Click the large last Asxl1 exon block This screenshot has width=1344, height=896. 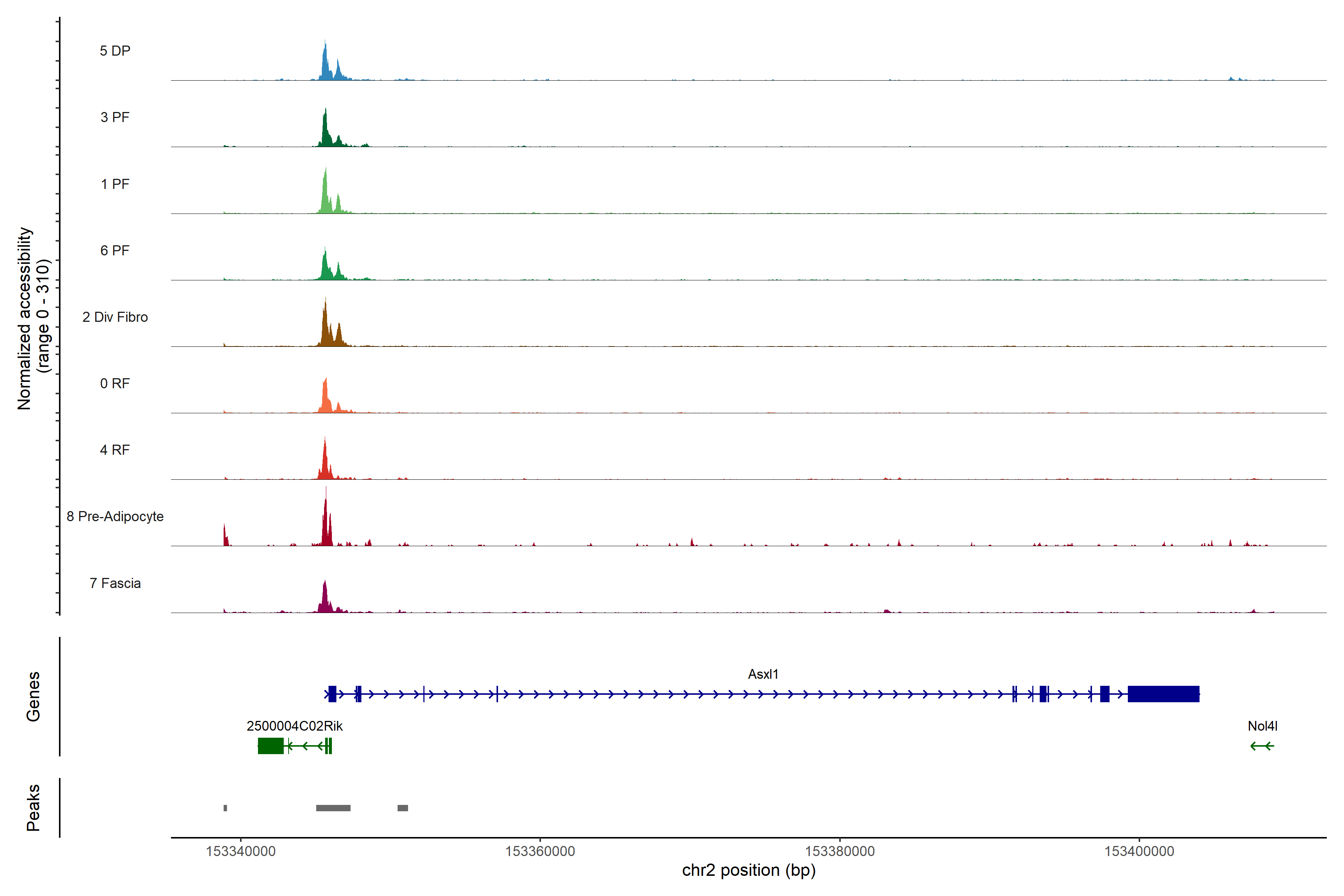coord(1163,694)
